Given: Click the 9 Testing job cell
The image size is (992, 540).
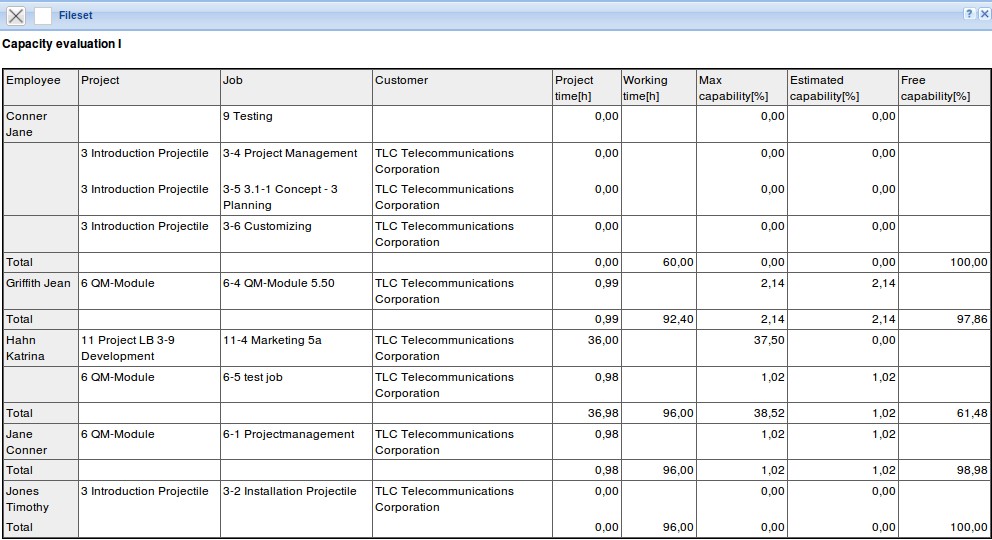Looking at the screenshot, I should (247, 116).
